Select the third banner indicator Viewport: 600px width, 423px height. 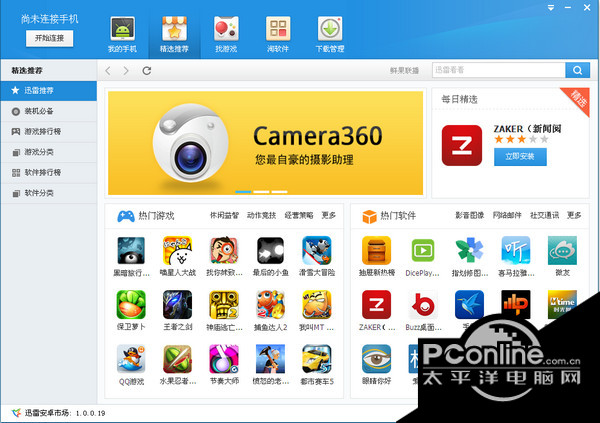coord(279,192)
